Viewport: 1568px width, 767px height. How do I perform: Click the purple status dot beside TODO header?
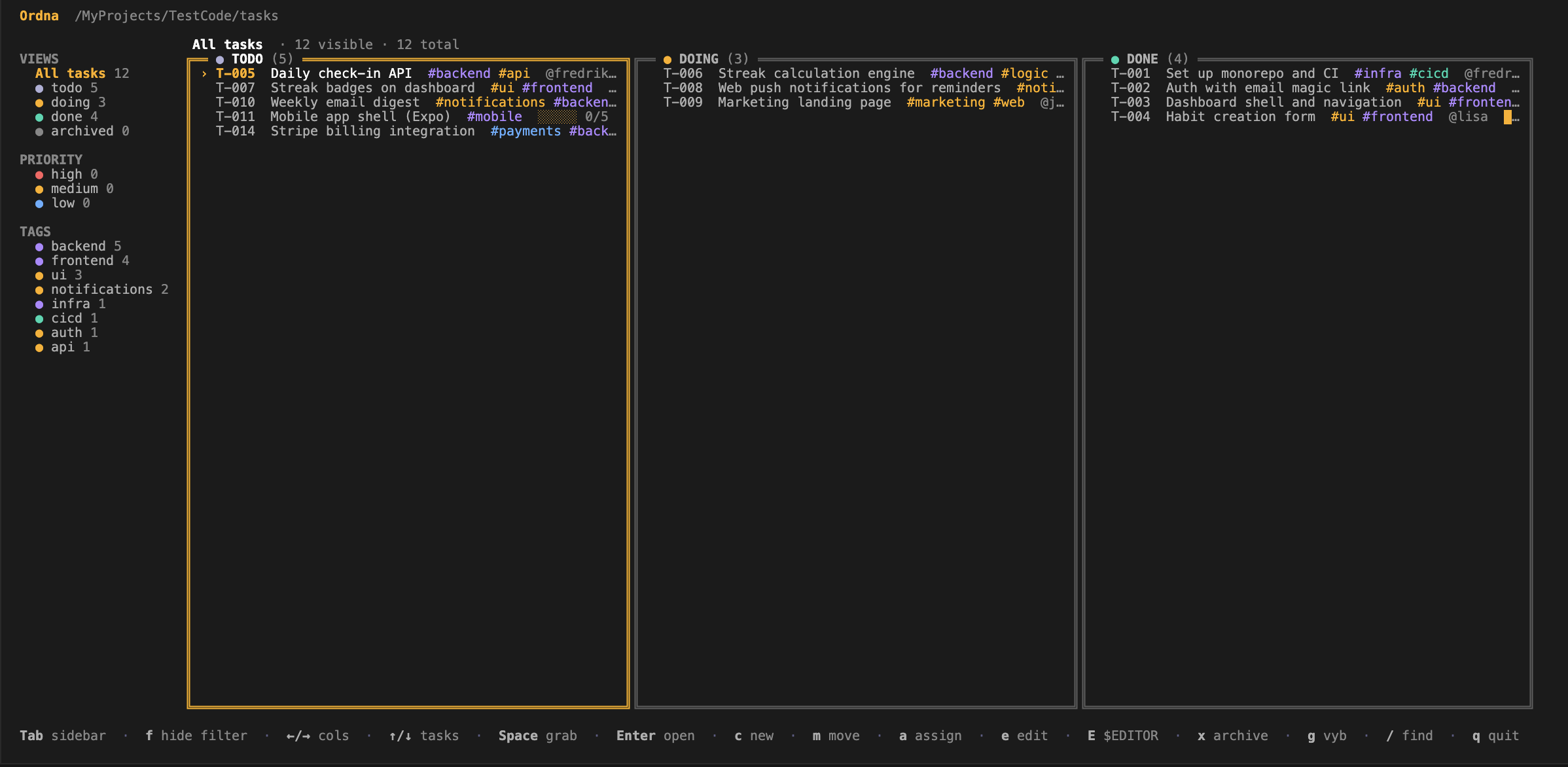point(220,58)
